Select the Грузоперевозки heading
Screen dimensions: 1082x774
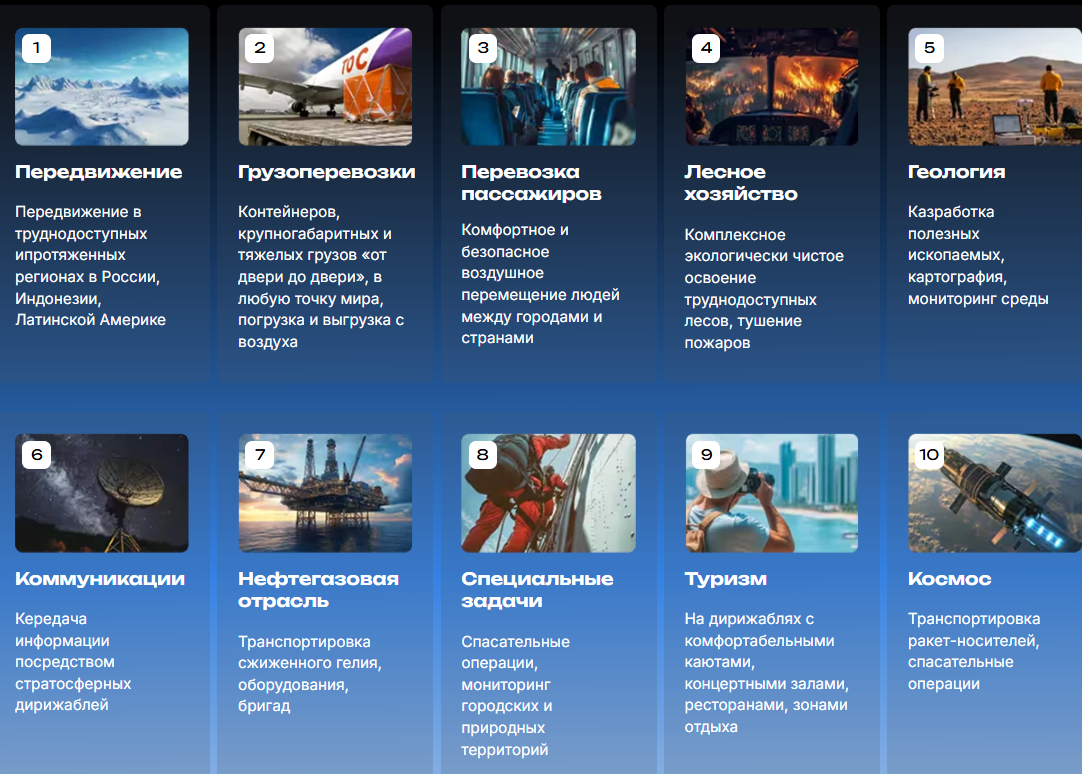pyautogui.click(x=326, y=172)
